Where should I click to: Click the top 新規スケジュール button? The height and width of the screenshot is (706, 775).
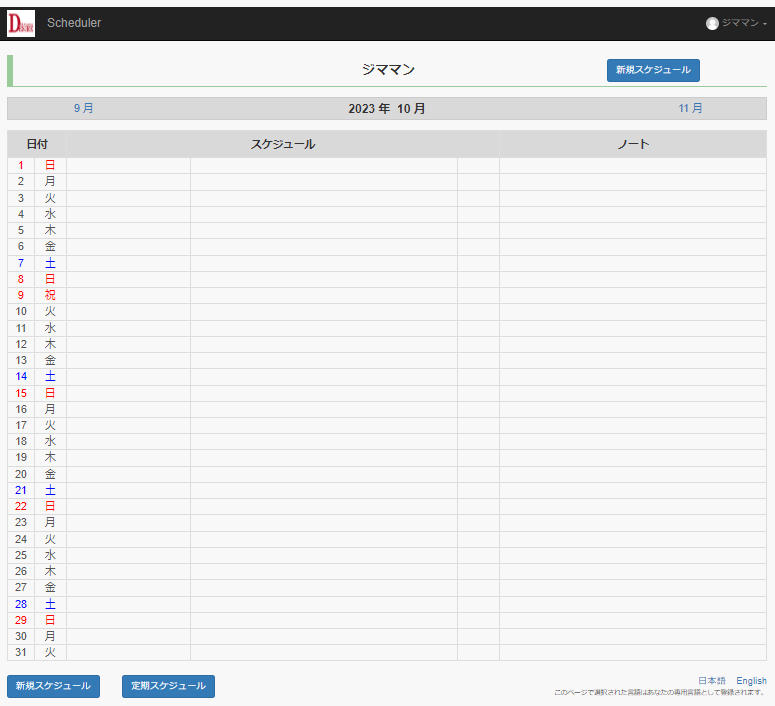653,70
